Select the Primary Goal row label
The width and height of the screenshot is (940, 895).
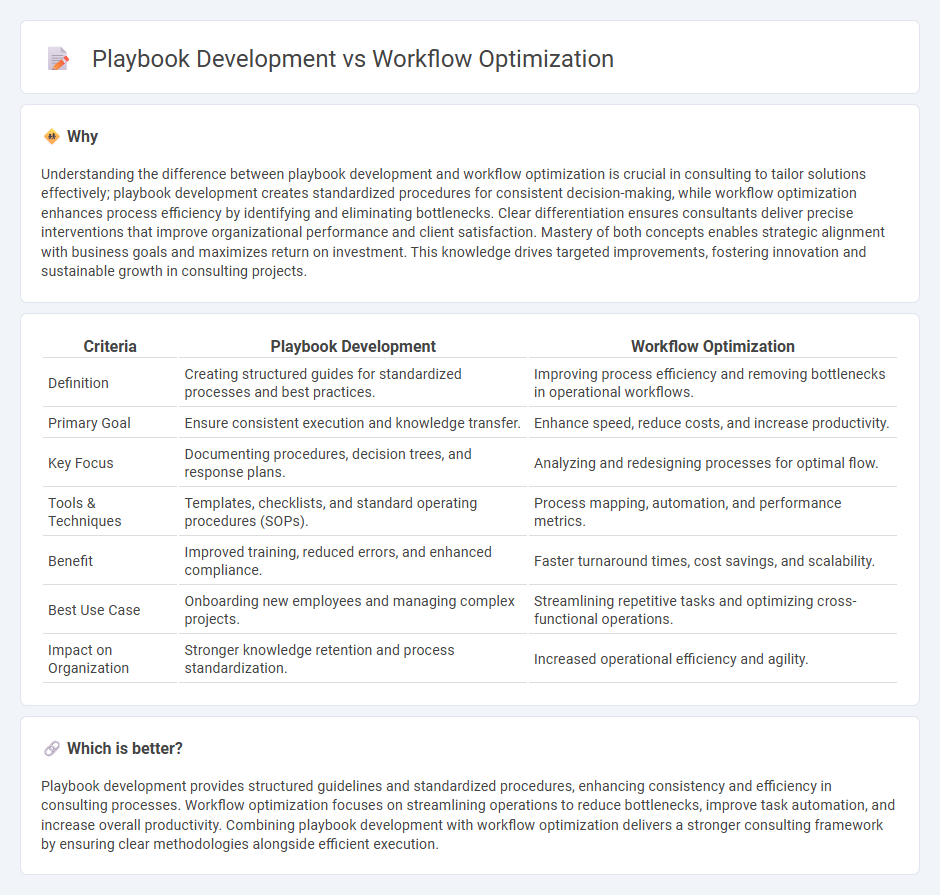(89, 423)
